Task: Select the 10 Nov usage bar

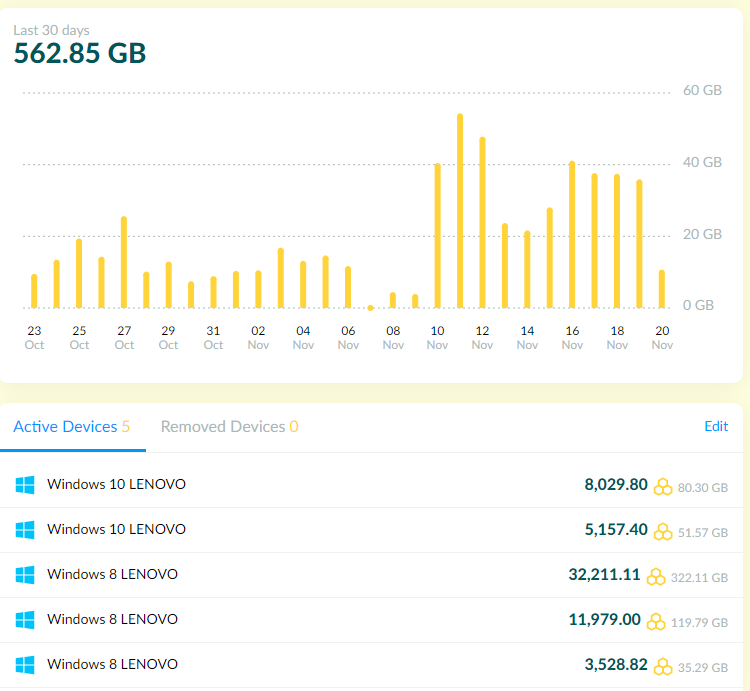Action: click(437, 236)
